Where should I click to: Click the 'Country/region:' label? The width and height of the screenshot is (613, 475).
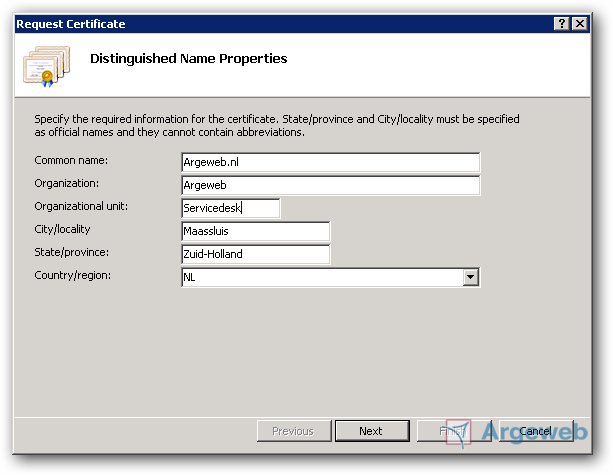click(73, 276)
